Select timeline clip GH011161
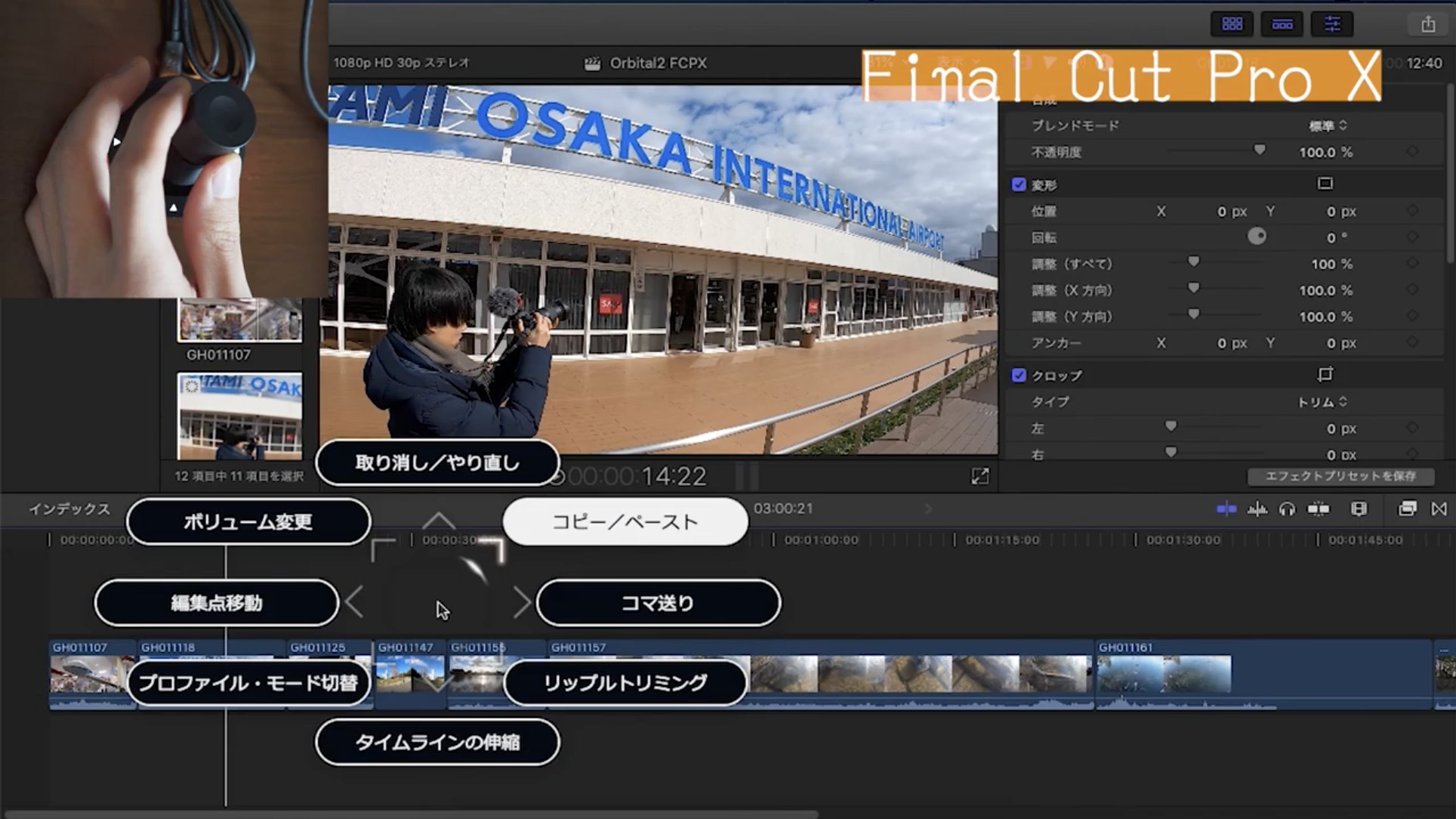The image size is (1456, 819). (x=1263, y=675)
